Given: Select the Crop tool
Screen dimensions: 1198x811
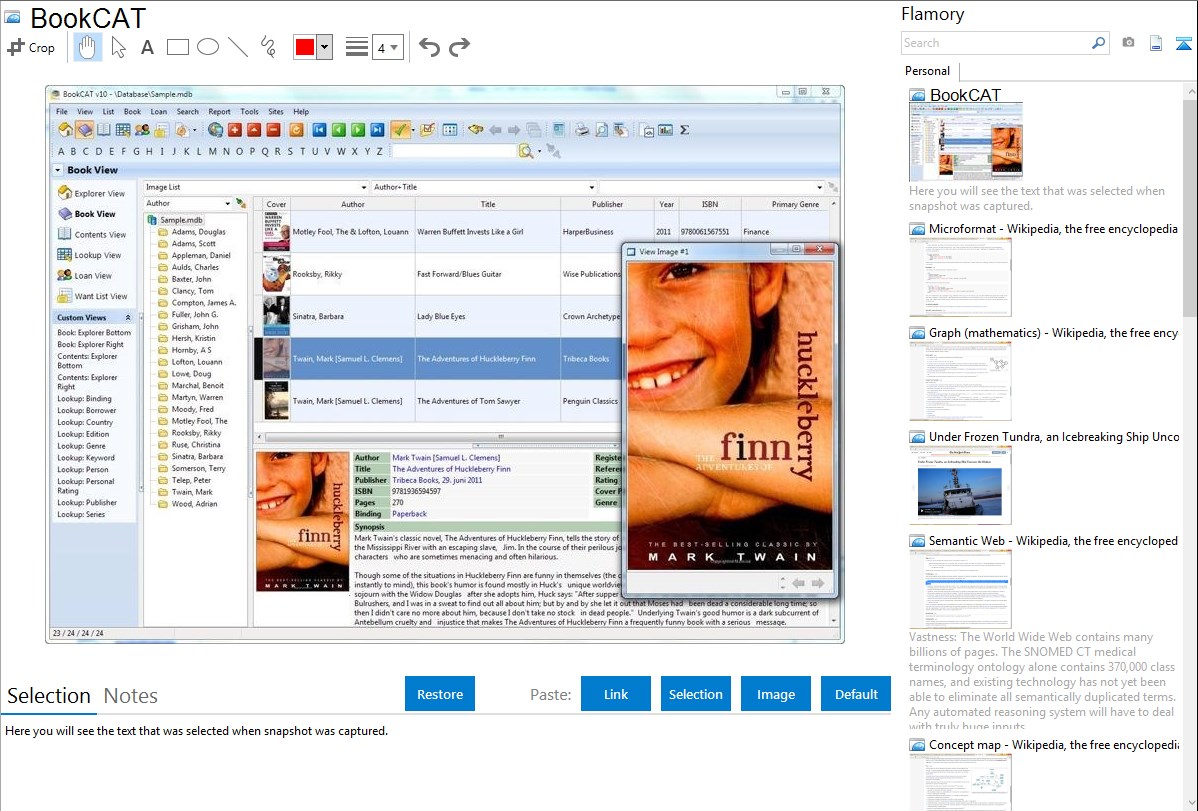Looking at the screenshot, I should pos(31,47).
